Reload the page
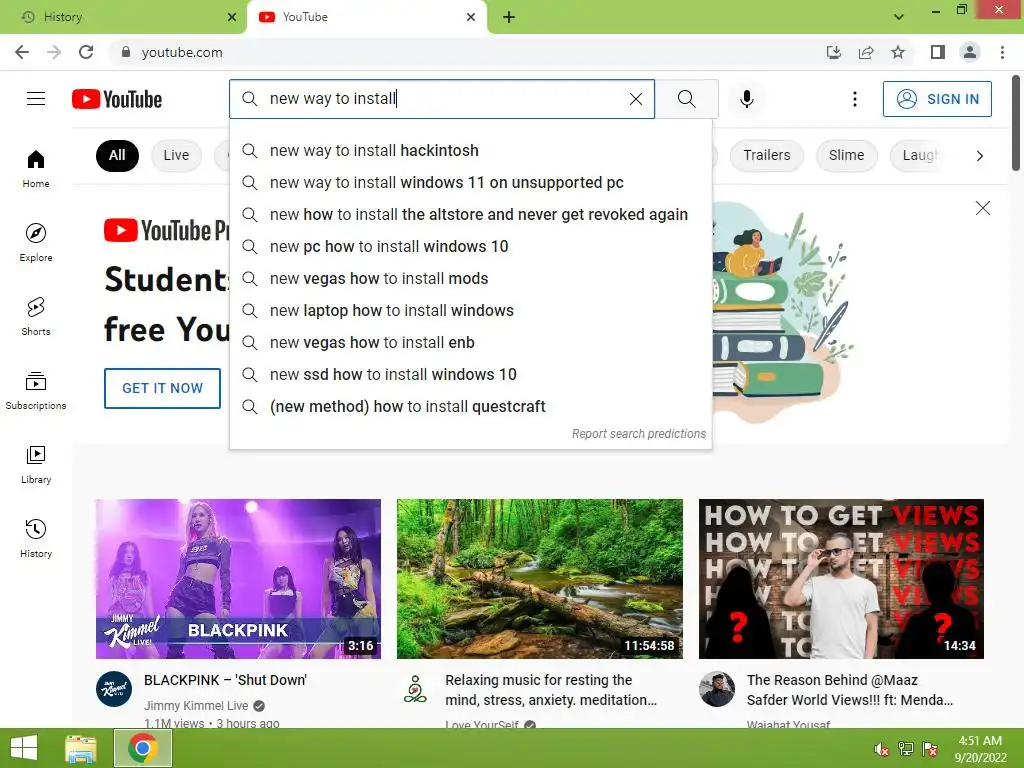 [86, 52]
